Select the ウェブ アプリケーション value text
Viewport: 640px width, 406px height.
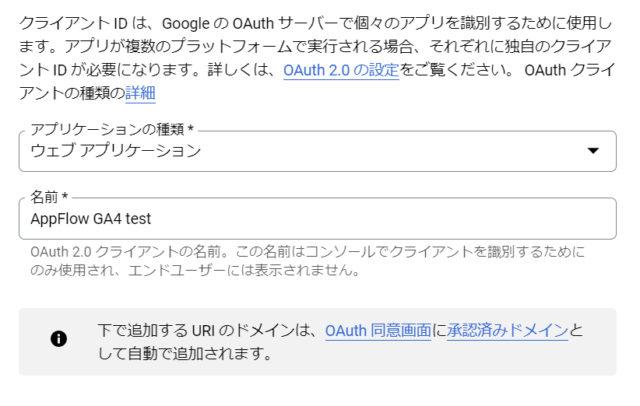pyautogui.click(x=116, y=151)
